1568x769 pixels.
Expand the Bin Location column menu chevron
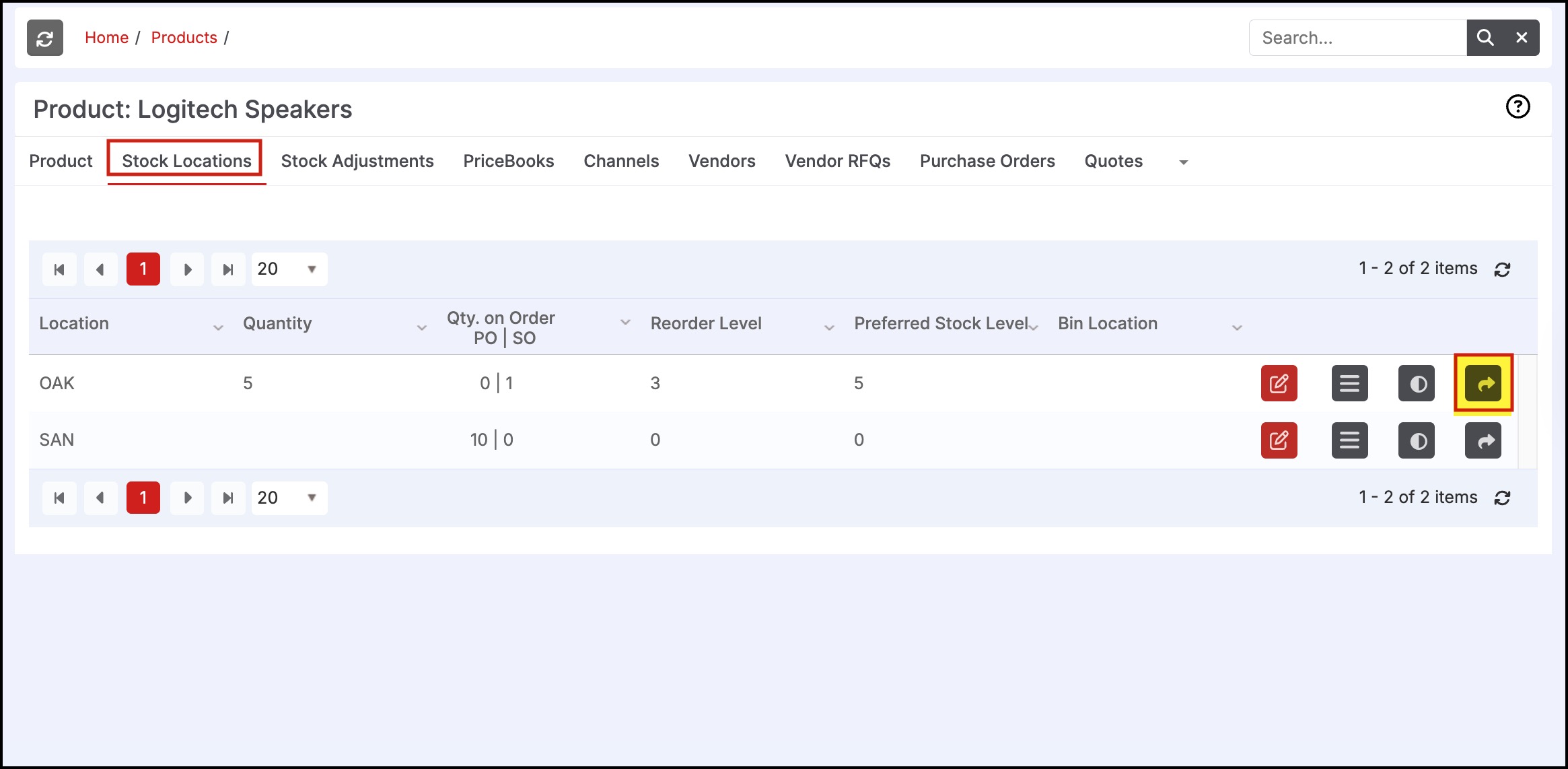coord(1237,328)
